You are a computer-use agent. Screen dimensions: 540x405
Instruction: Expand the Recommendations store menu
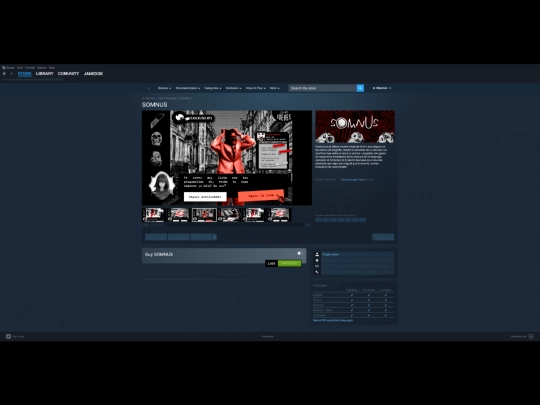tap(188, 88)
